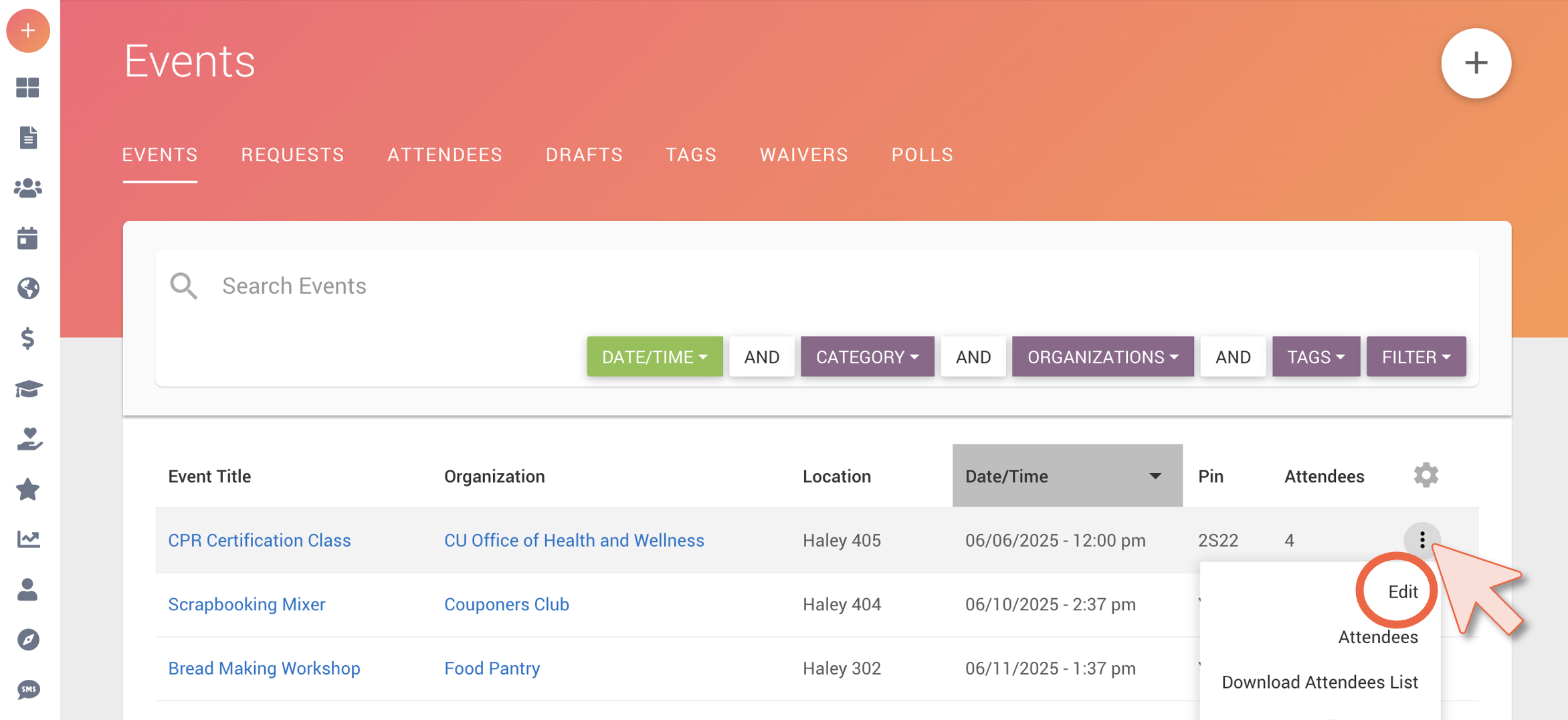Open CU Office of Health and Wellness
Viewport: 1568px width, 720px height.
(574, 540)
